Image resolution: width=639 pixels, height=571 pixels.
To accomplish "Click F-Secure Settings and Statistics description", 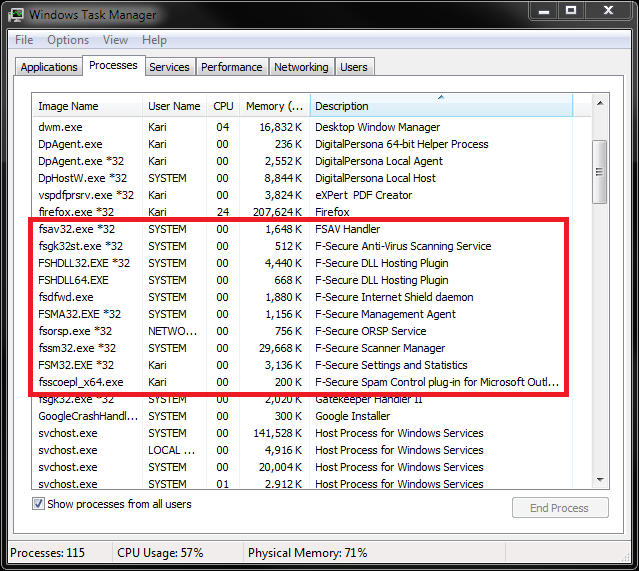I will [x=391, y=365].
